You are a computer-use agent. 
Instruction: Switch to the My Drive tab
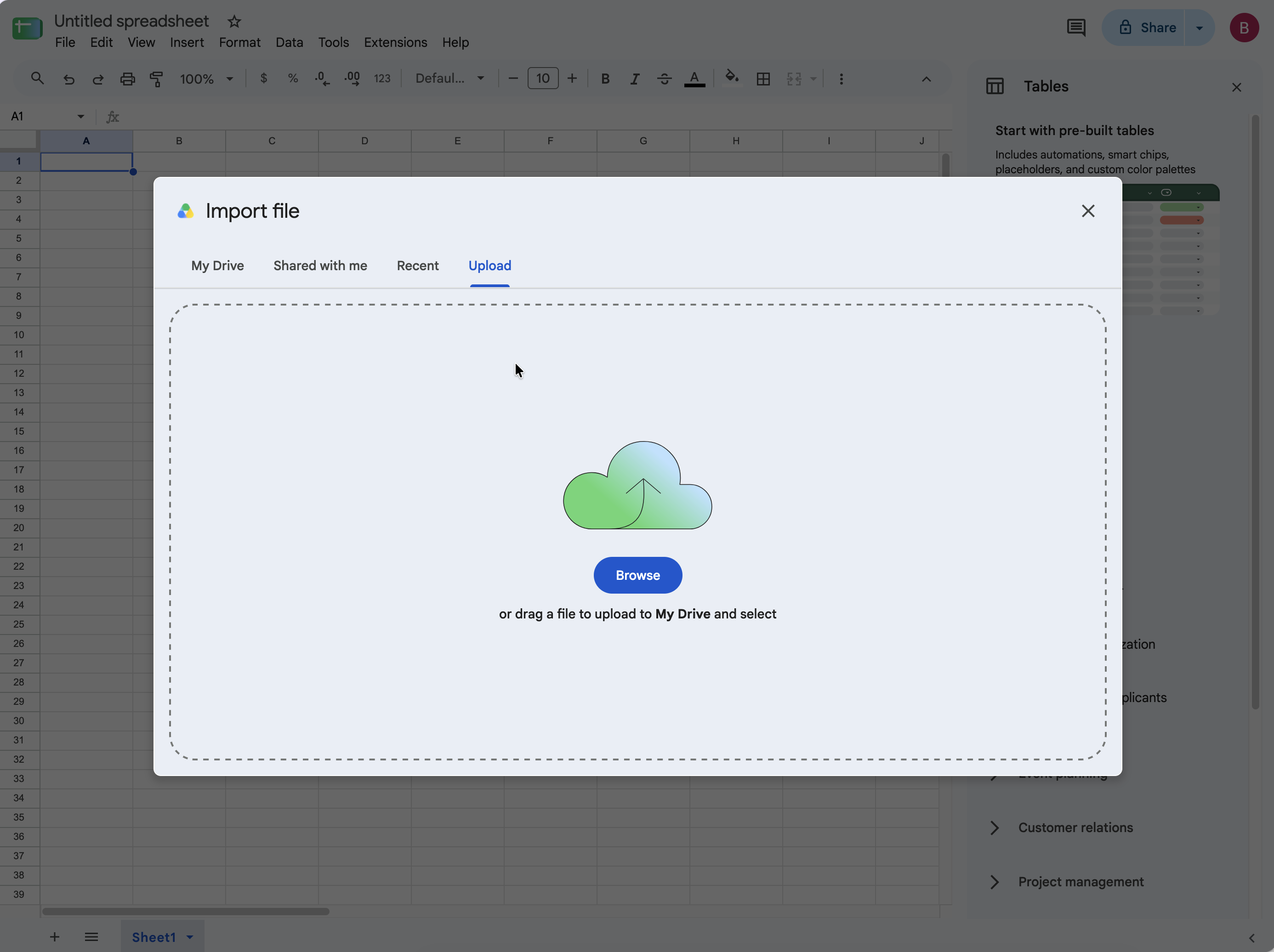coord(218,266)
